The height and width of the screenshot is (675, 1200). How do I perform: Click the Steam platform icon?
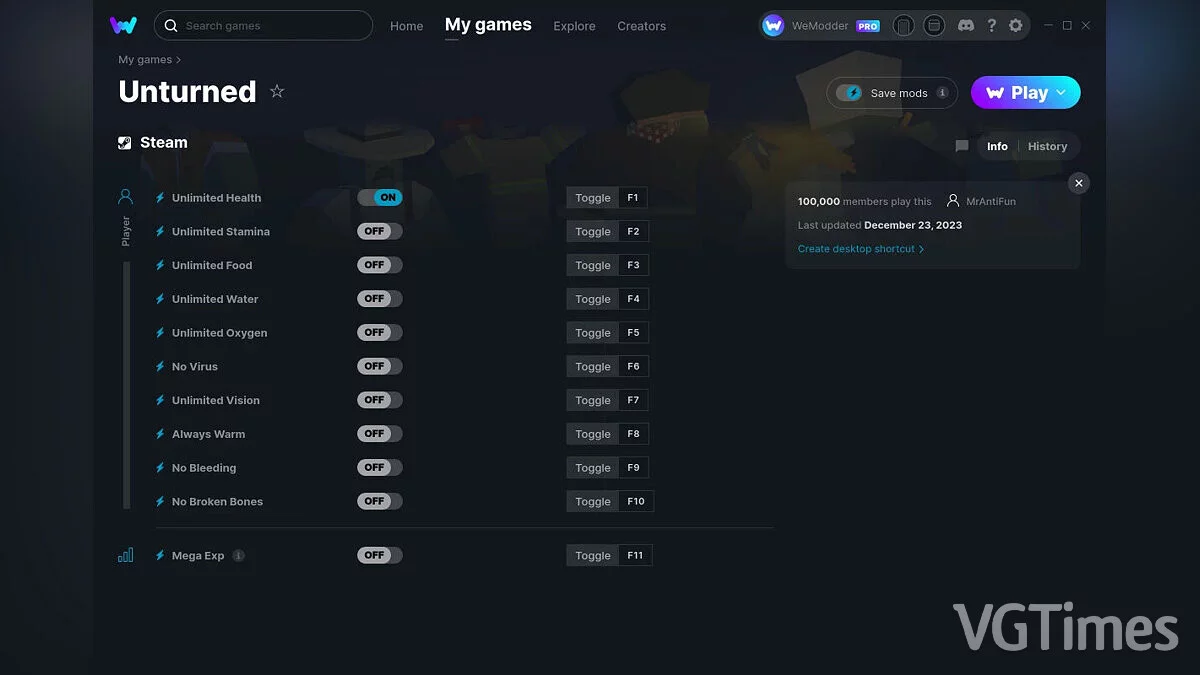tap(125, 143)
